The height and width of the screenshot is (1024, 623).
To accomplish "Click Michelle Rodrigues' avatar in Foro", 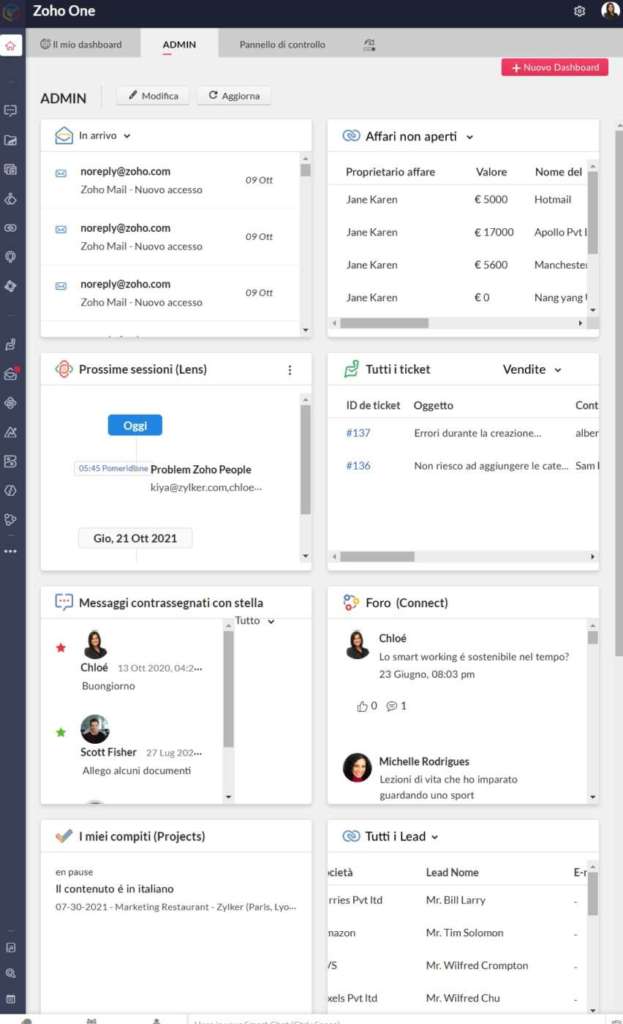I will click(357, 767).
